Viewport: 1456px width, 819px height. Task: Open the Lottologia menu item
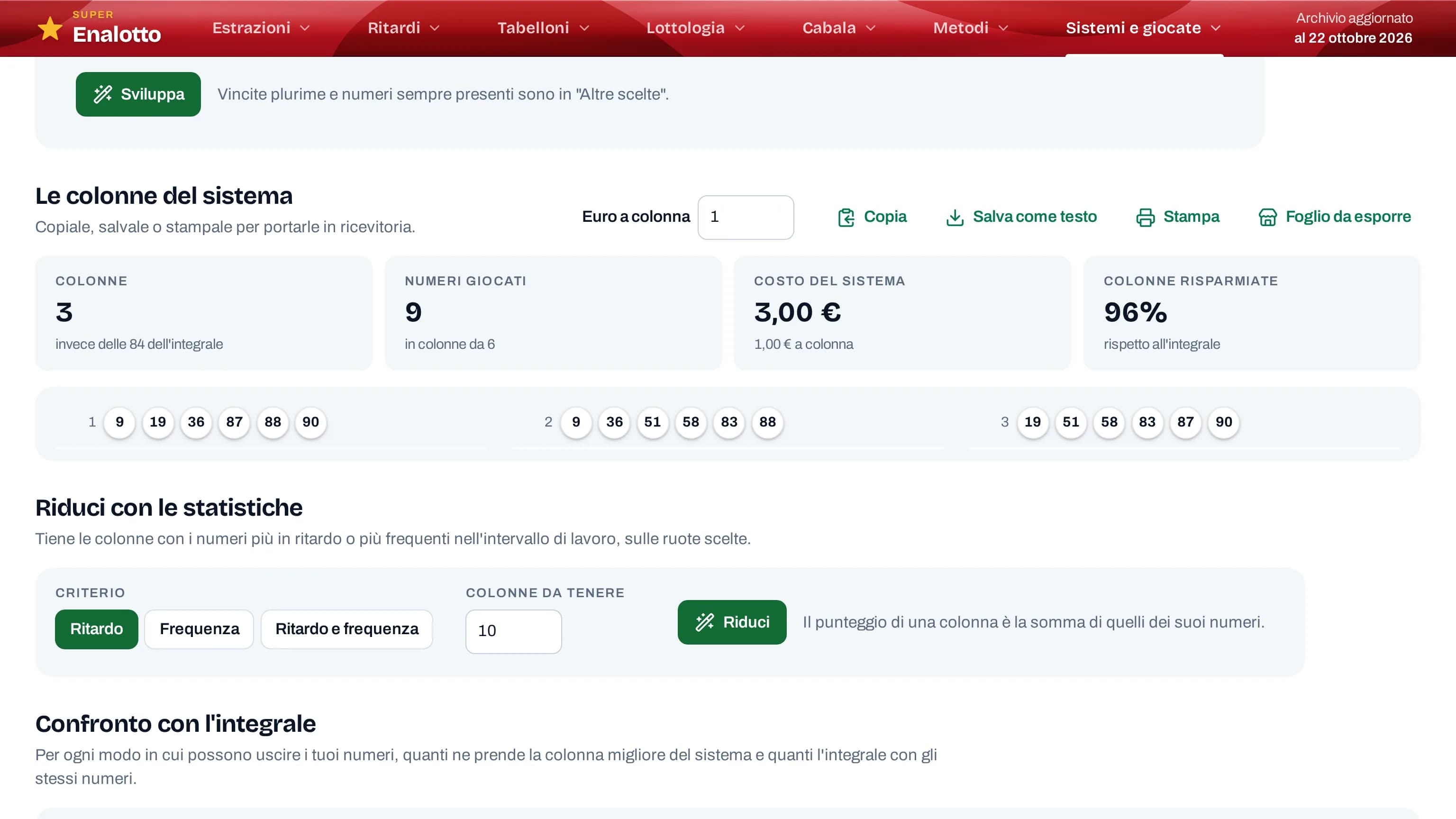[695, 27]
